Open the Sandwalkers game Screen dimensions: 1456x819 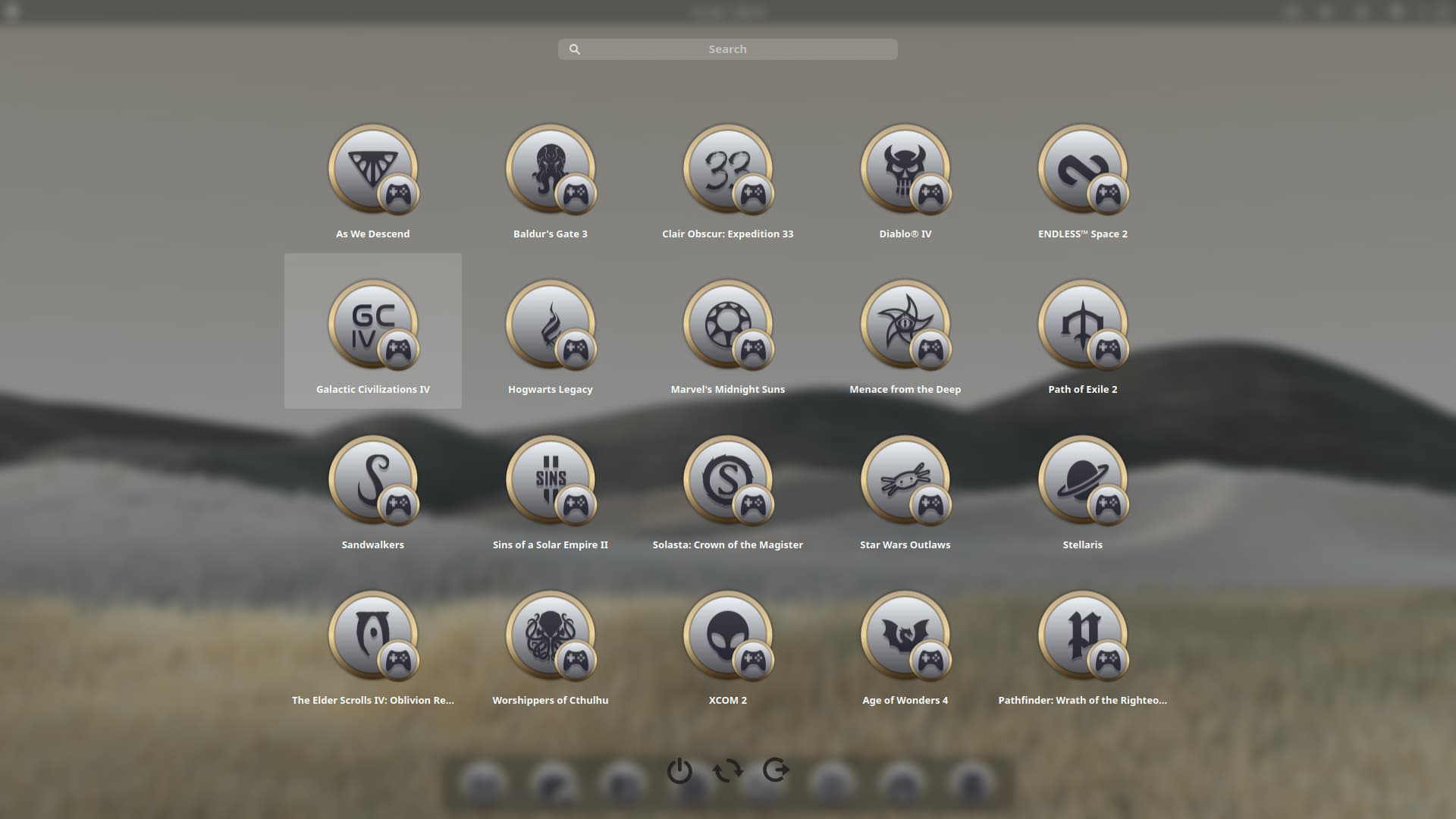pyautogui.click(x=372, y=481)
